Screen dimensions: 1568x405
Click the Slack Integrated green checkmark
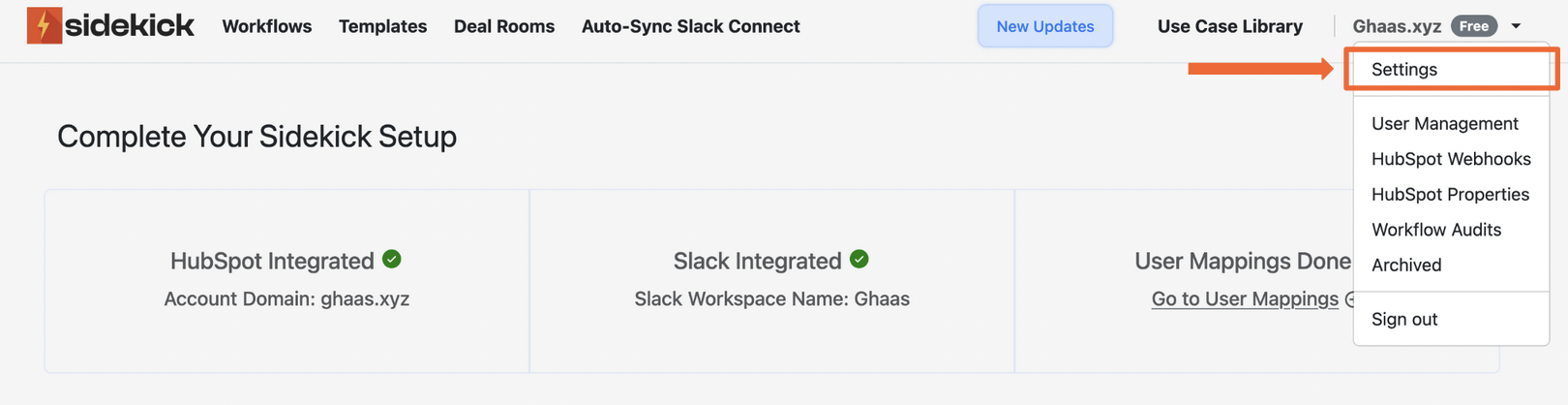pyautogui.click(x=859, y=260)
